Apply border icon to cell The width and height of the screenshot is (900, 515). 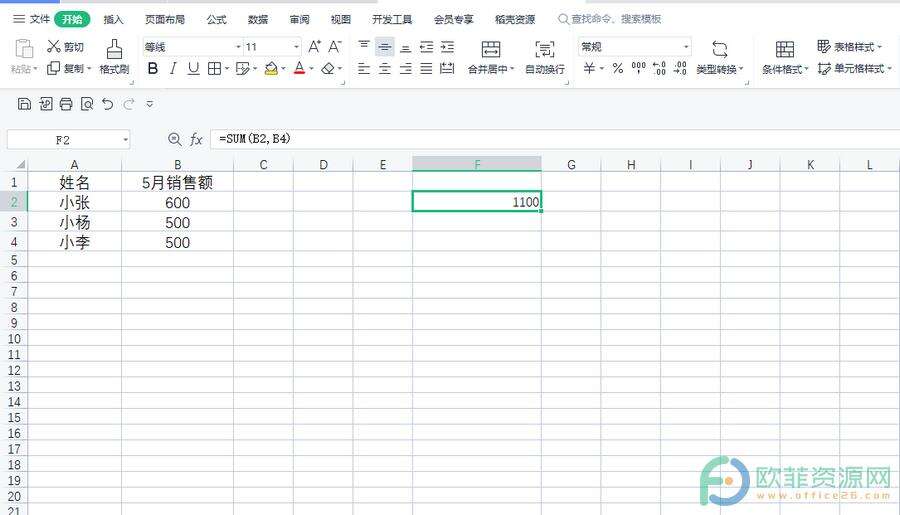pyautogui.click(x=214, y=69)
